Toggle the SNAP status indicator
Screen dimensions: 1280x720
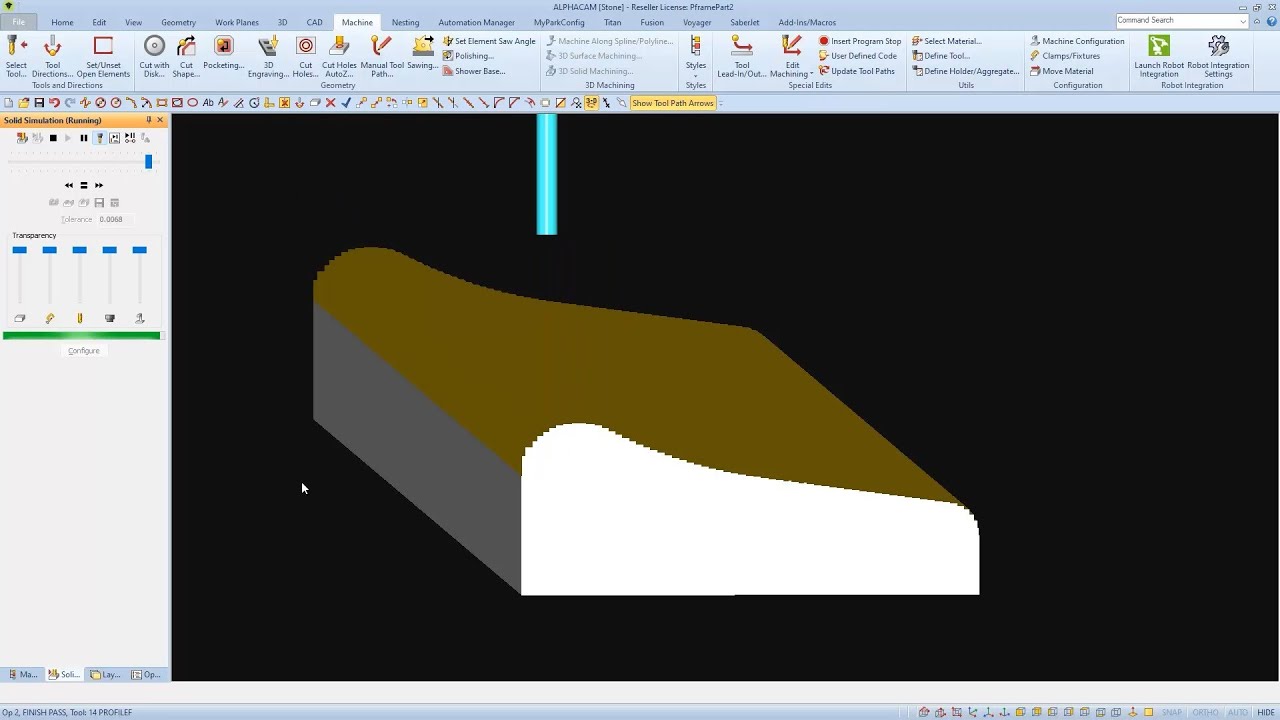[1172, 712]
